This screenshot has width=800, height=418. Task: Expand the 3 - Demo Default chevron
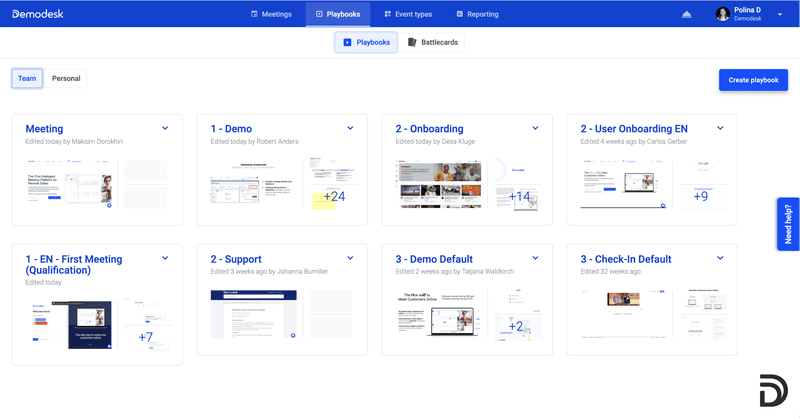[x=535, y=258]
